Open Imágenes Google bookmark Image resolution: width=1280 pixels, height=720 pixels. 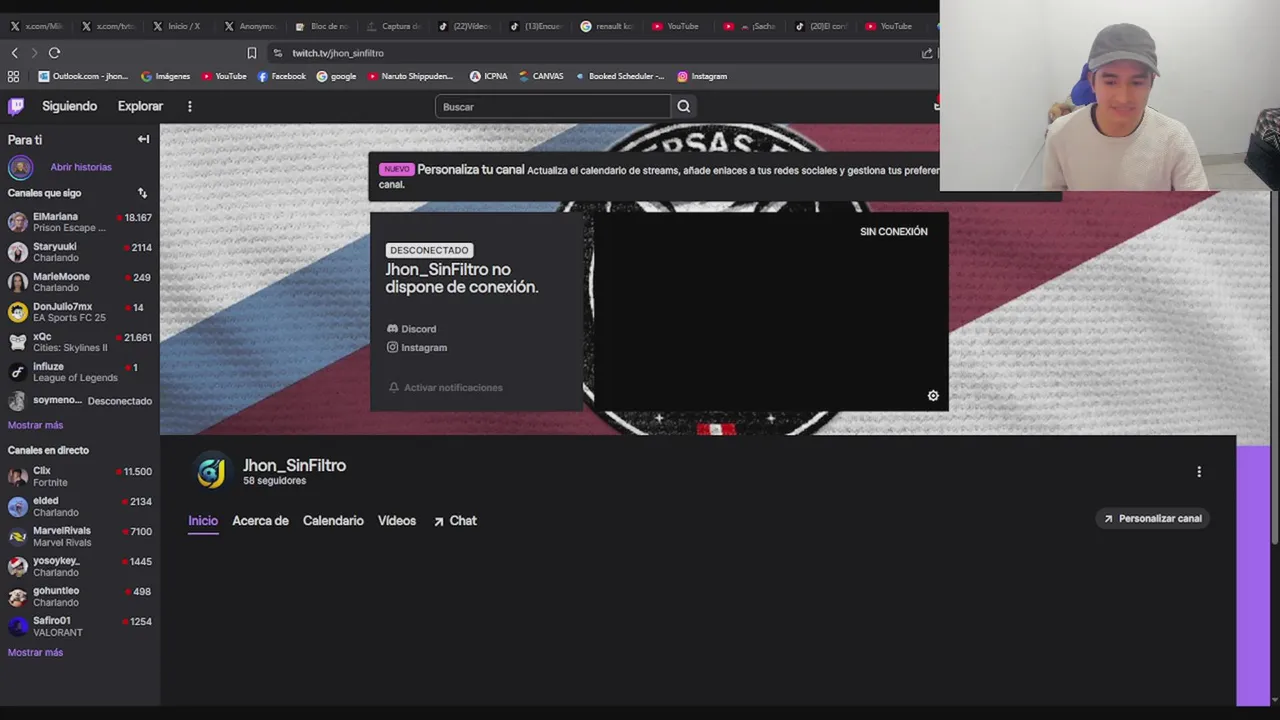(x=166, y=76)
